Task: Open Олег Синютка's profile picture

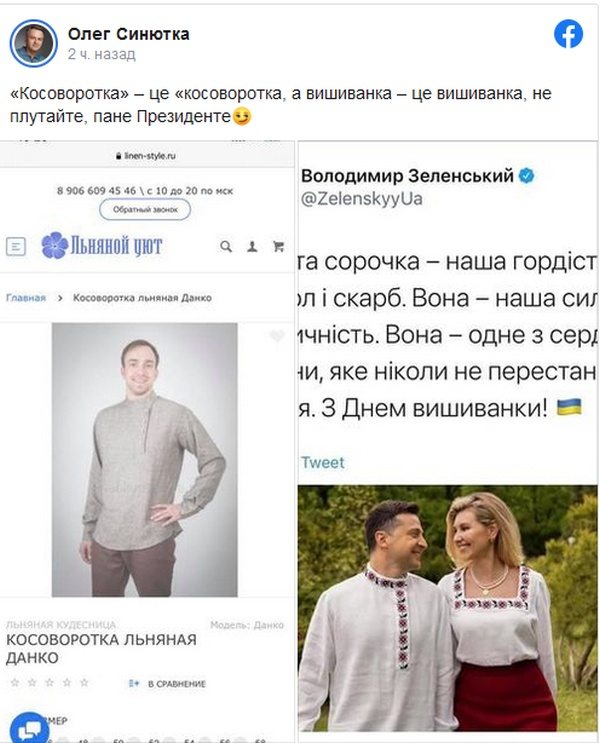Action: click(33, 43)
